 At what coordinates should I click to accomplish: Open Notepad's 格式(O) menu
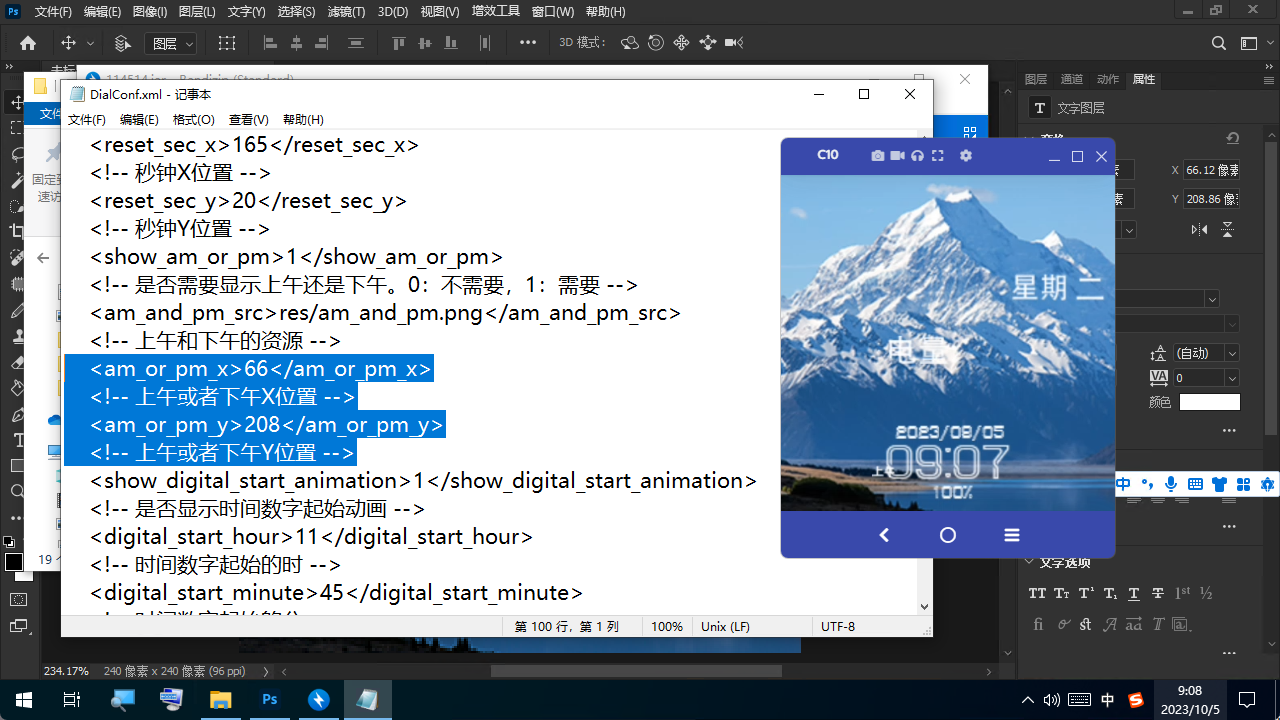coord(193,119)
